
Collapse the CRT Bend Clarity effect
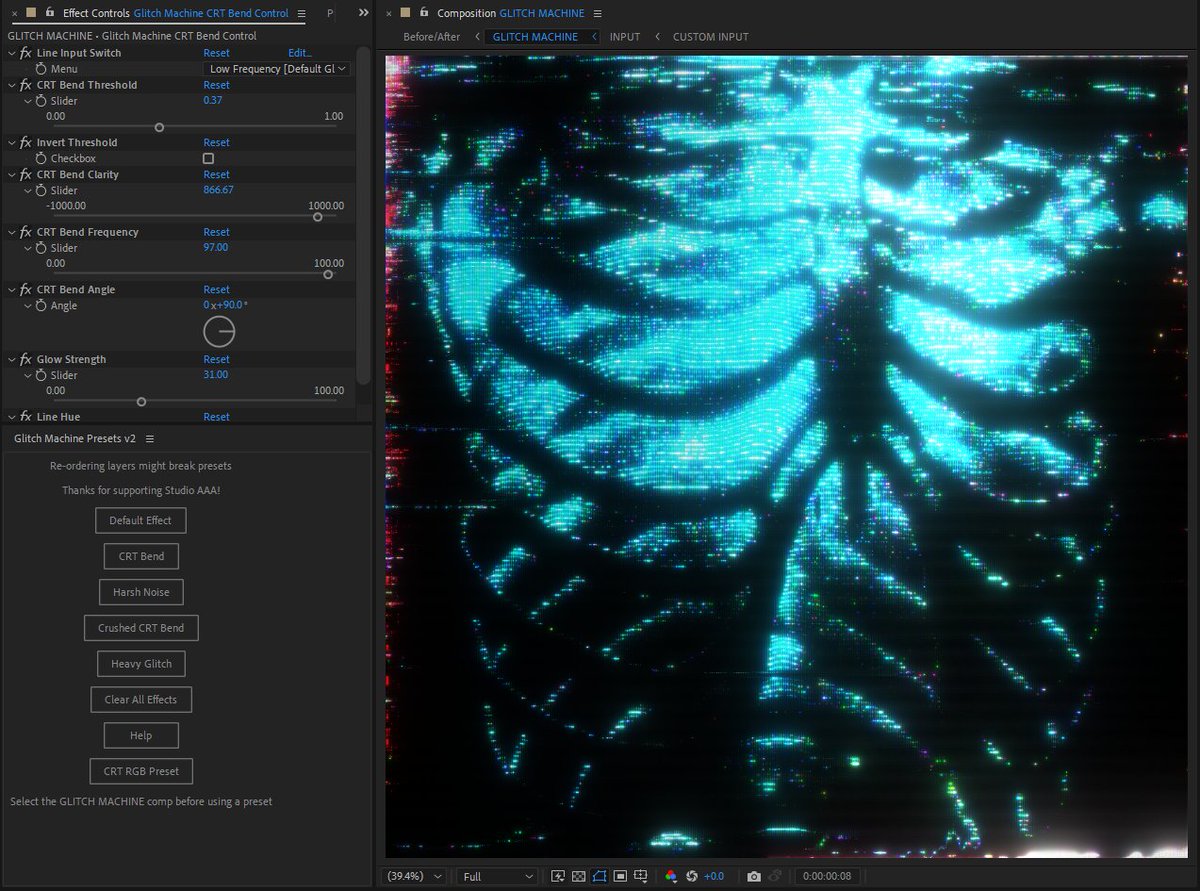[x=11, y=175]
